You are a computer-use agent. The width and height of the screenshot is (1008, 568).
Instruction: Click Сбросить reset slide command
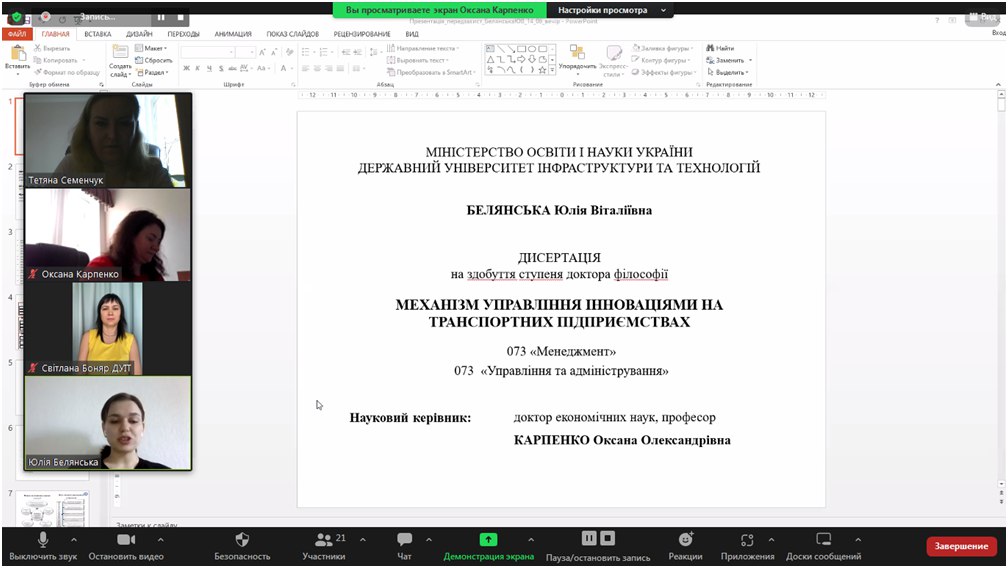154,60
